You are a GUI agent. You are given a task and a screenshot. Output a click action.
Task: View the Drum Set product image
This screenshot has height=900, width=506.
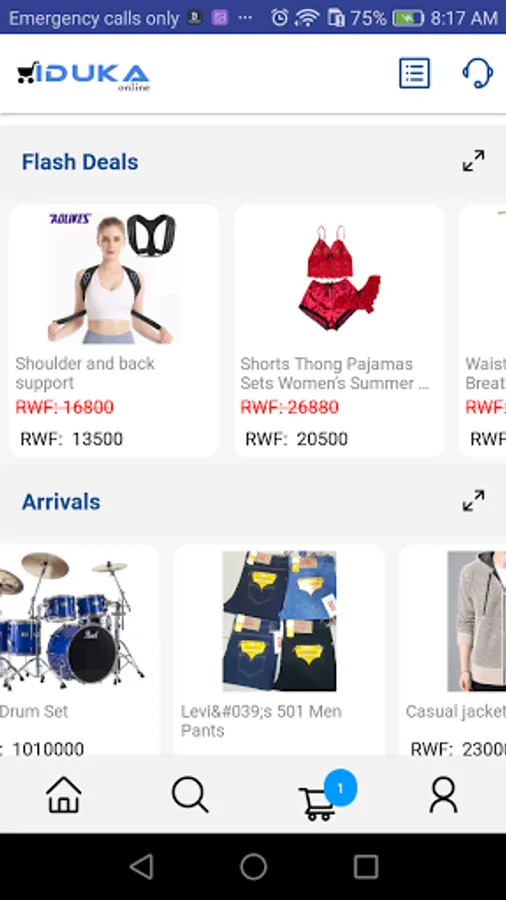coord(71,621)
